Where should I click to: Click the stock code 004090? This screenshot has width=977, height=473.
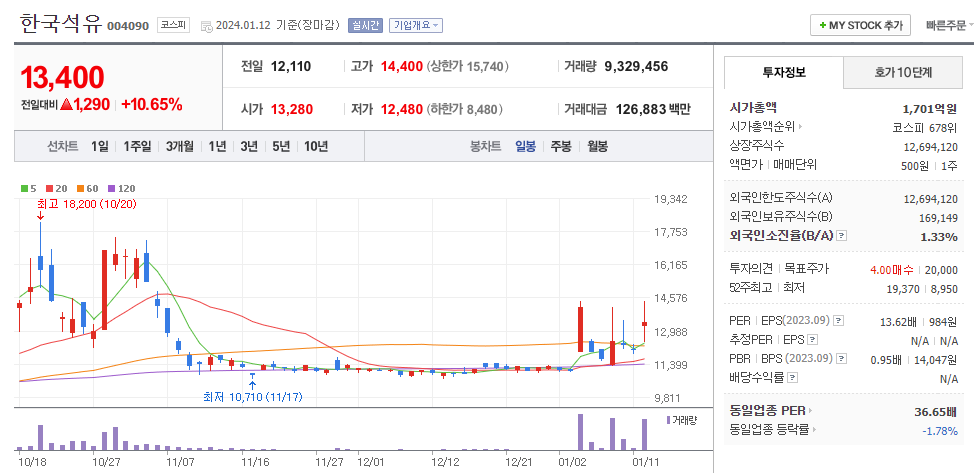tap(128, 26)
